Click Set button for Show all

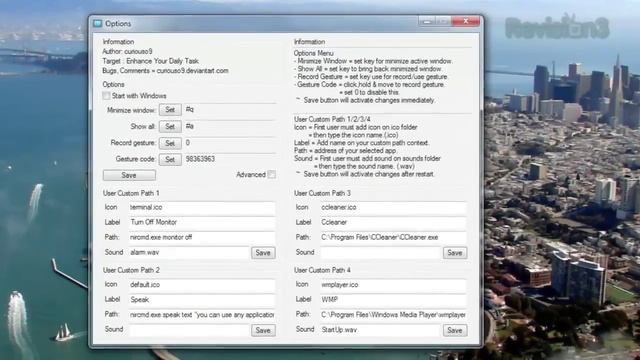tap(170, 127)
